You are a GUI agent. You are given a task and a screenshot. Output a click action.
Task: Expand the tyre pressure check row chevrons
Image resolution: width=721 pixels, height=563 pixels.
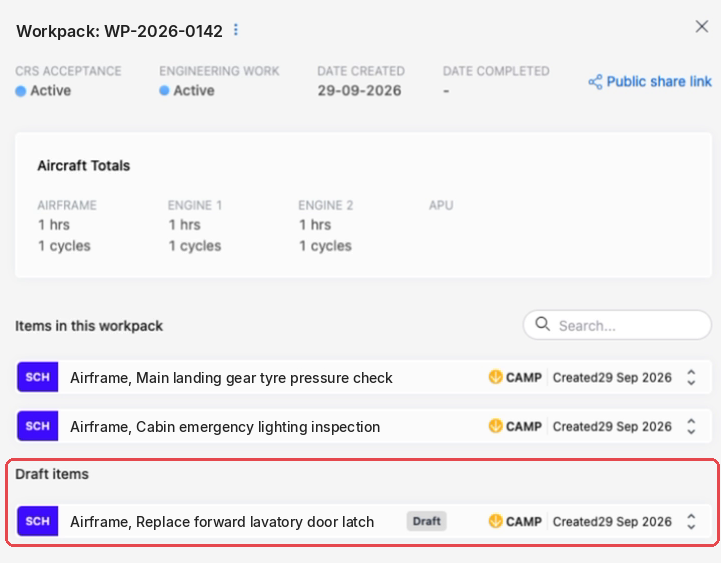point(691,377)
